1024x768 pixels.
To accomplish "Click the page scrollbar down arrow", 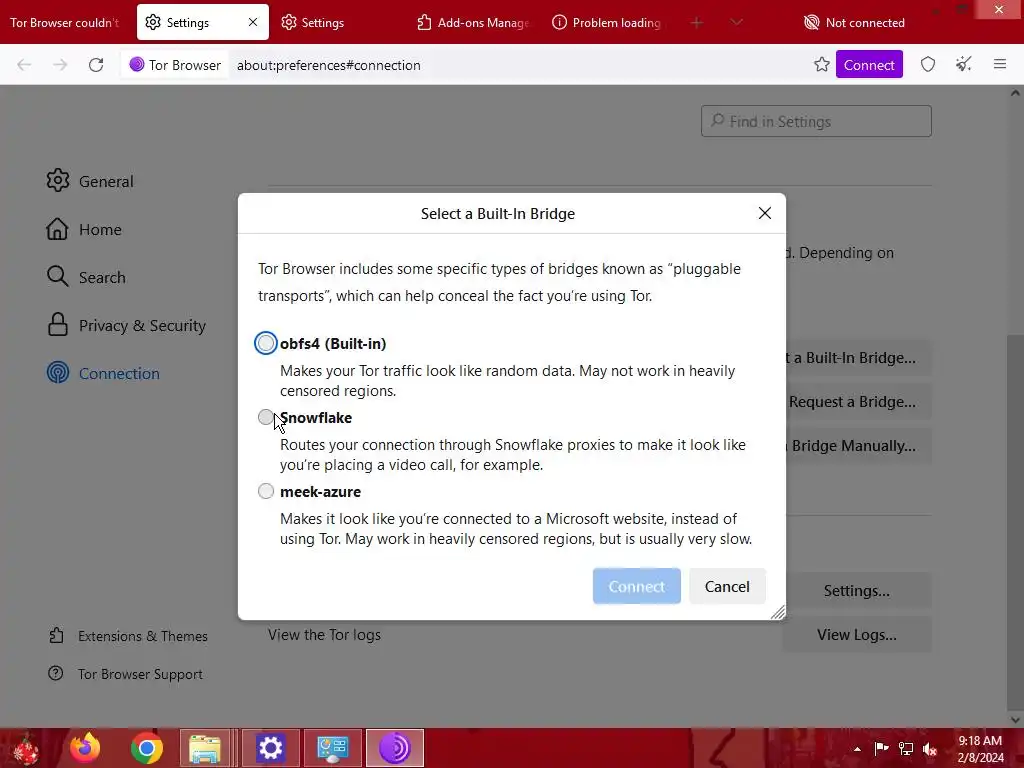I will [1016, 719].
